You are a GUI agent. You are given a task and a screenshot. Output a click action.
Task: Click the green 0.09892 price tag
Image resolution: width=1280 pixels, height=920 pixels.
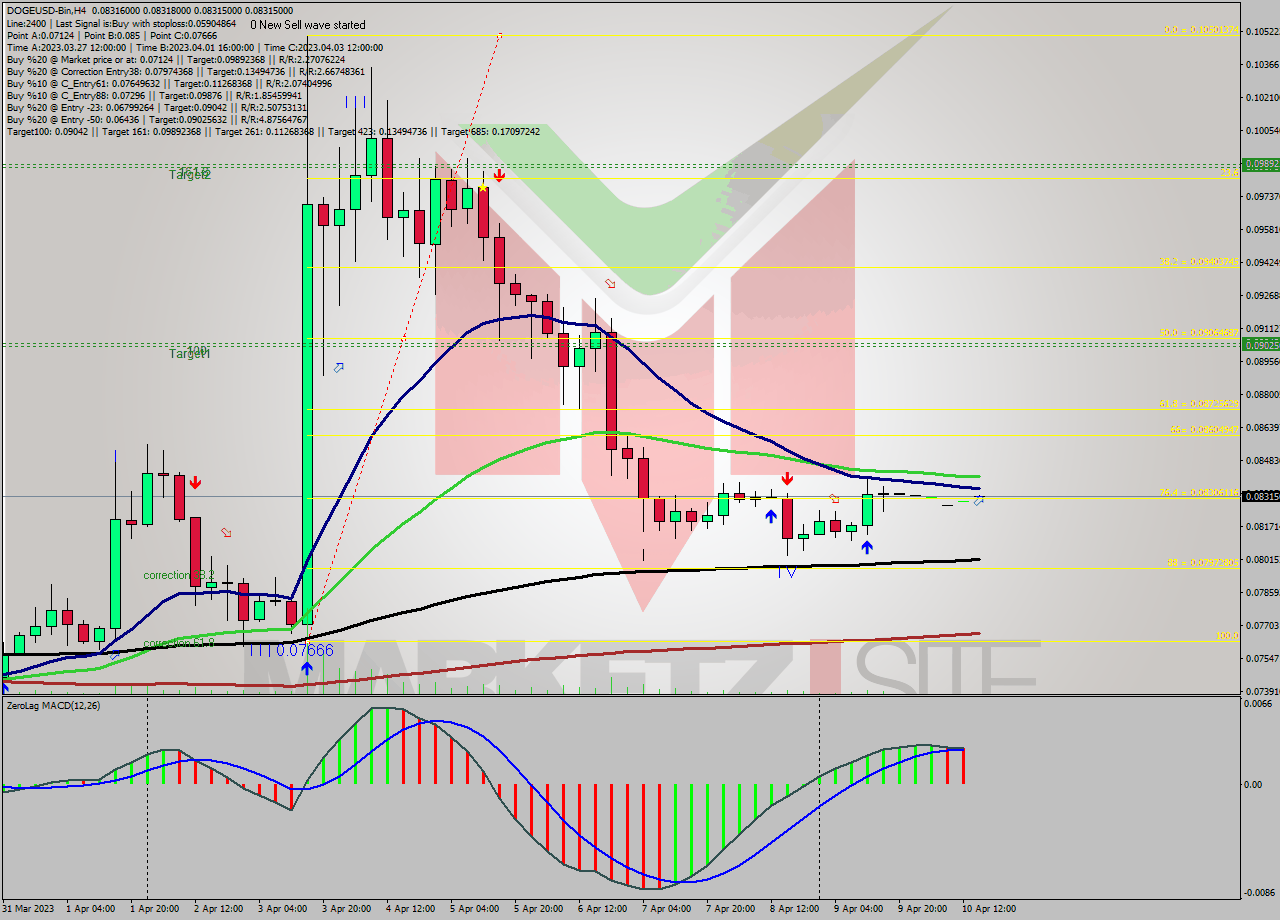1260,164
